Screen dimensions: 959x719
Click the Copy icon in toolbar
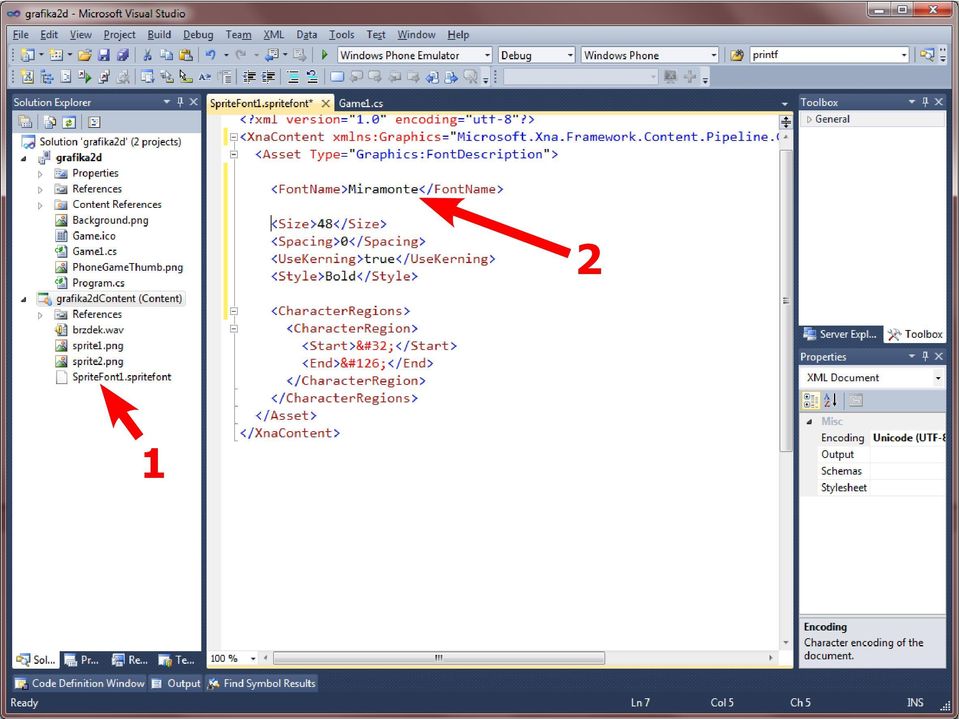pos(166,55)
